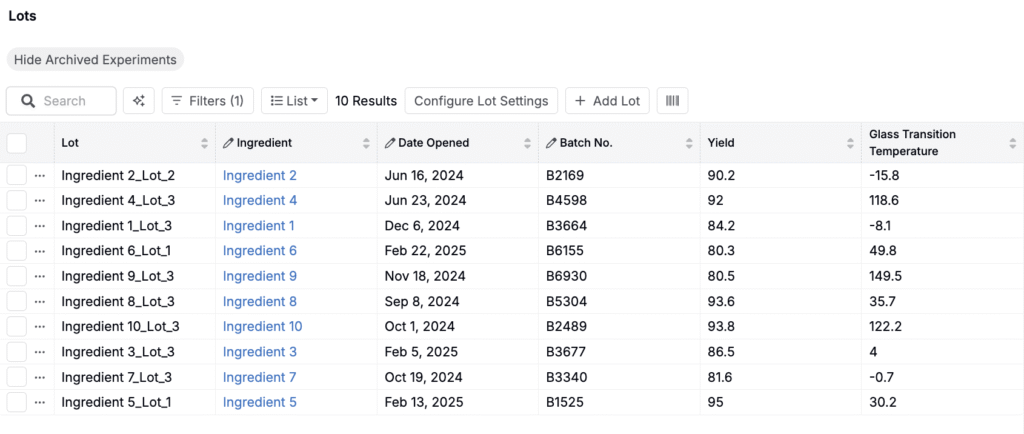Expand the List view dropdown

coord(294,101)
